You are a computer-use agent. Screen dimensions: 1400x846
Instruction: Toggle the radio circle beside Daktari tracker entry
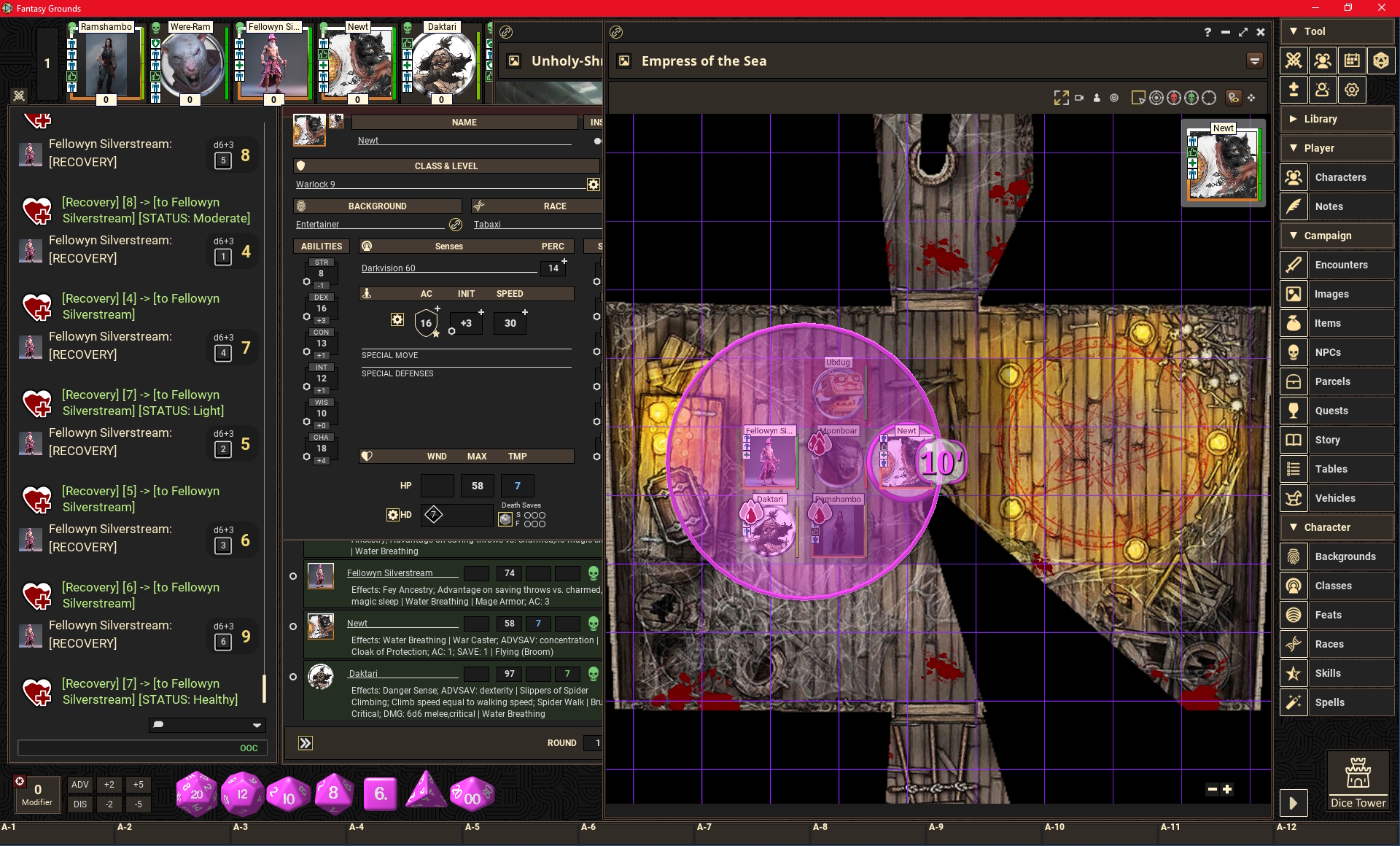[293, 677]
